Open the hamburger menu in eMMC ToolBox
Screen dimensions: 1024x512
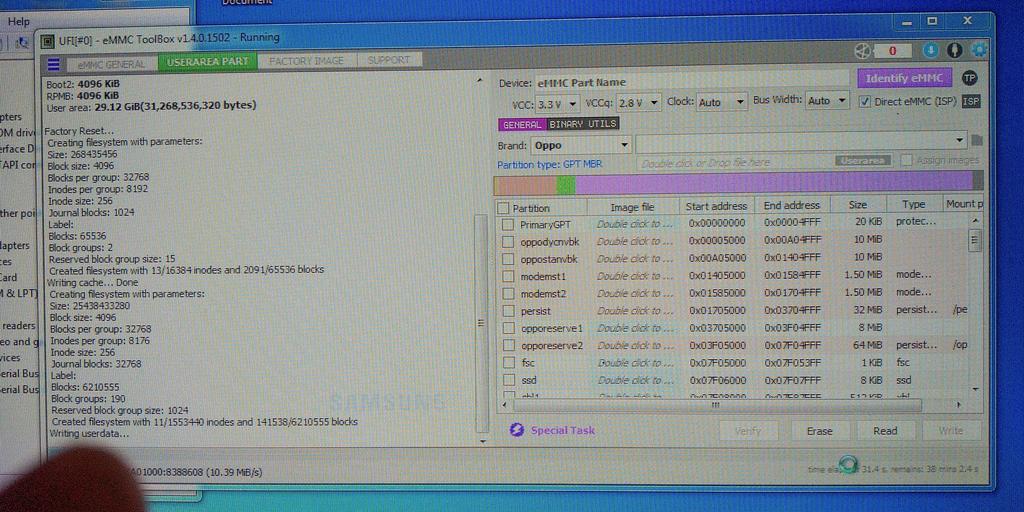point(54,63)
